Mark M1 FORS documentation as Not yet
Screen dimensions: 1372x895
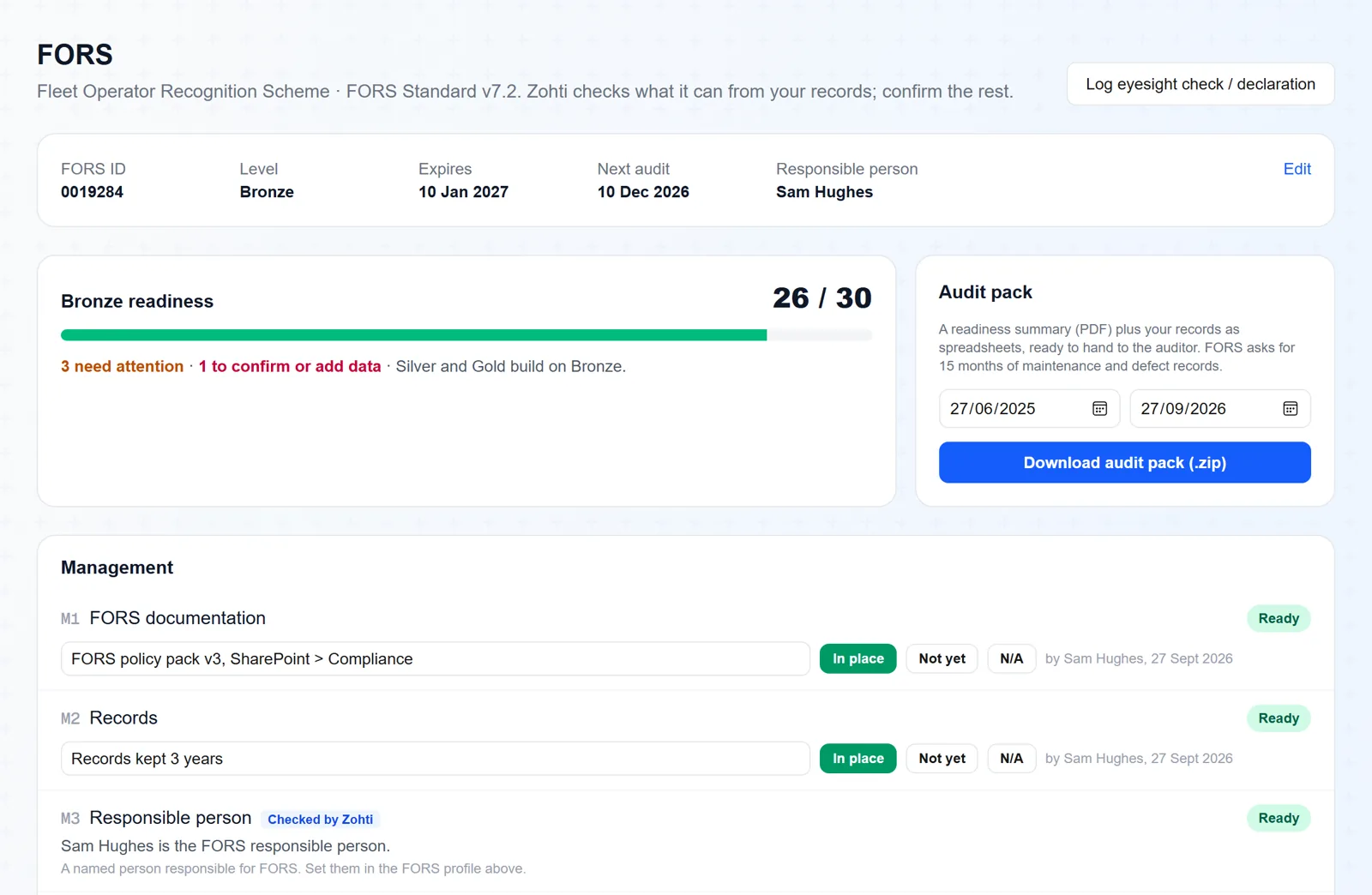(x=942, y=658)
